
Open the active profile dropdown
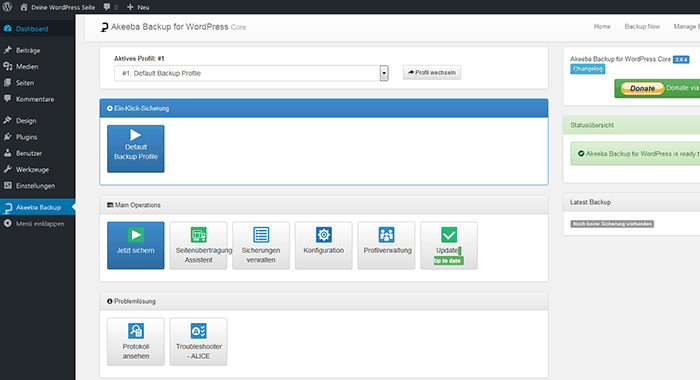tap(251, 73)
